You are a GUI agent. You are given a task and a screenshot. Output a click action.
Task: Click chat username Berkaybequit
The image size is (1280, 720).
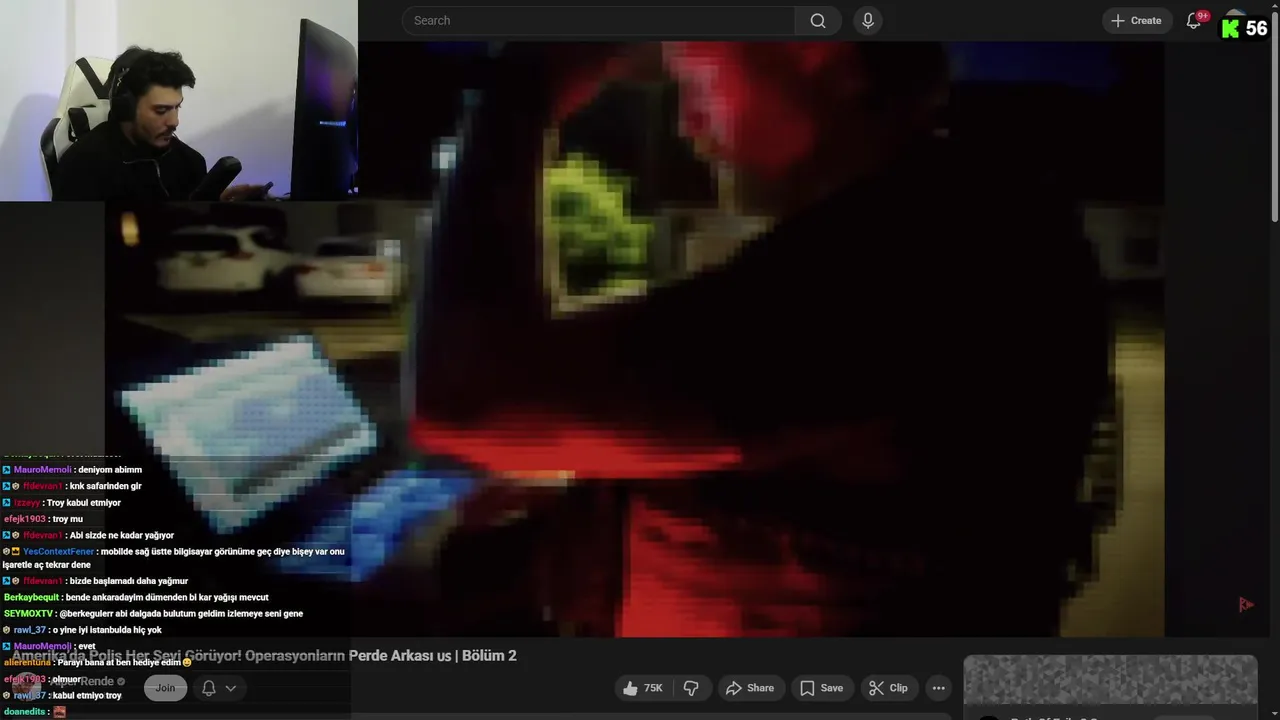pos(32,597)
